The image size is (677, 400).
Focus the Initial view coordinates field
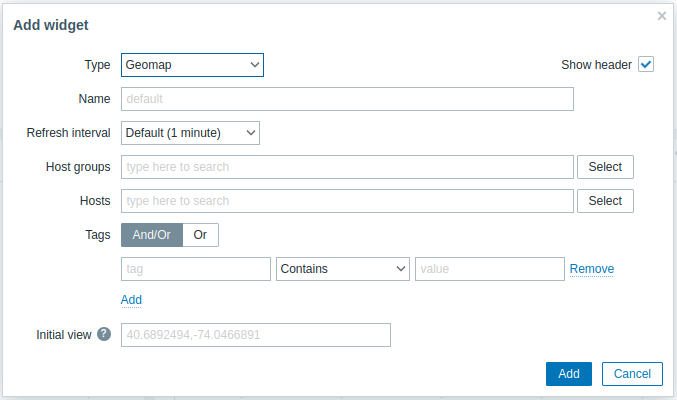coord(255,335)
